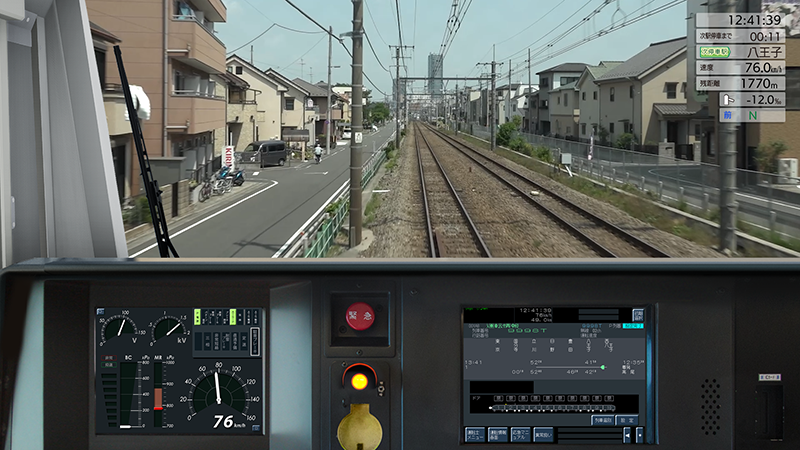Click the stepped brake notch indicator bars
Image resolution: width=800 pixels, height=450 pixels.
(x=110, y=401)
